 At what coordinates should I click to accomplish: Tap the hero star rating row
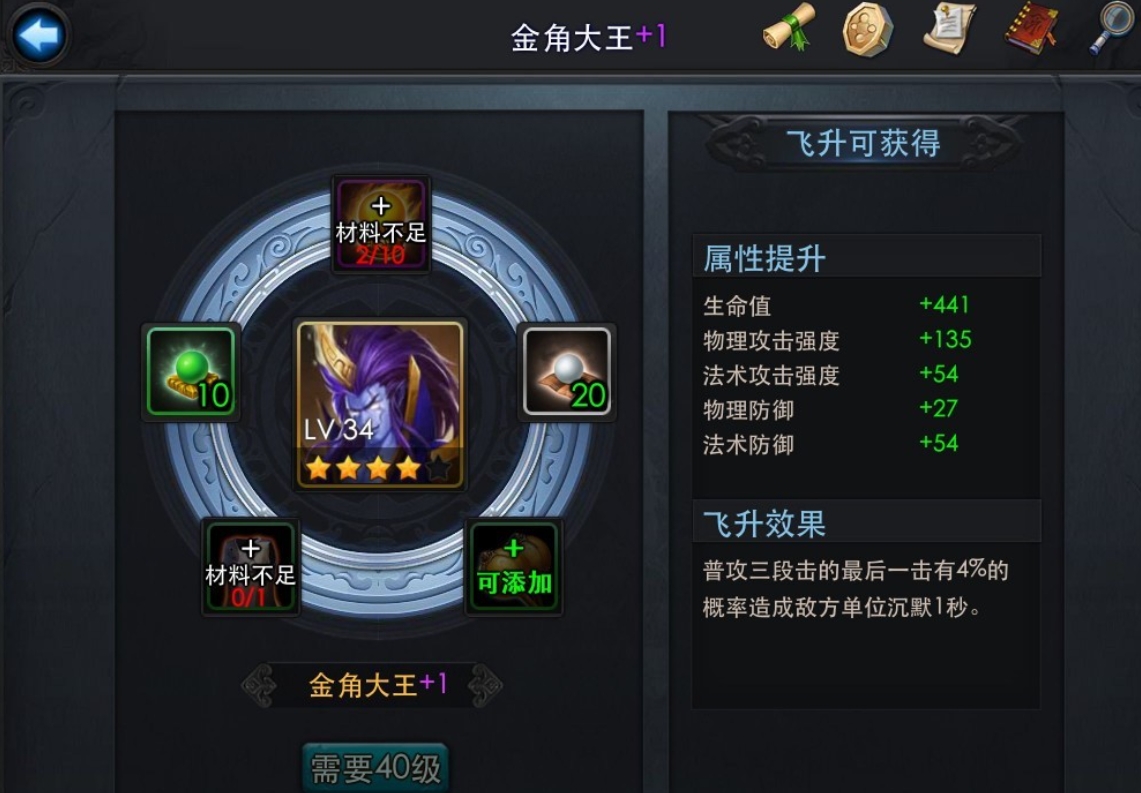click(379, 469)
